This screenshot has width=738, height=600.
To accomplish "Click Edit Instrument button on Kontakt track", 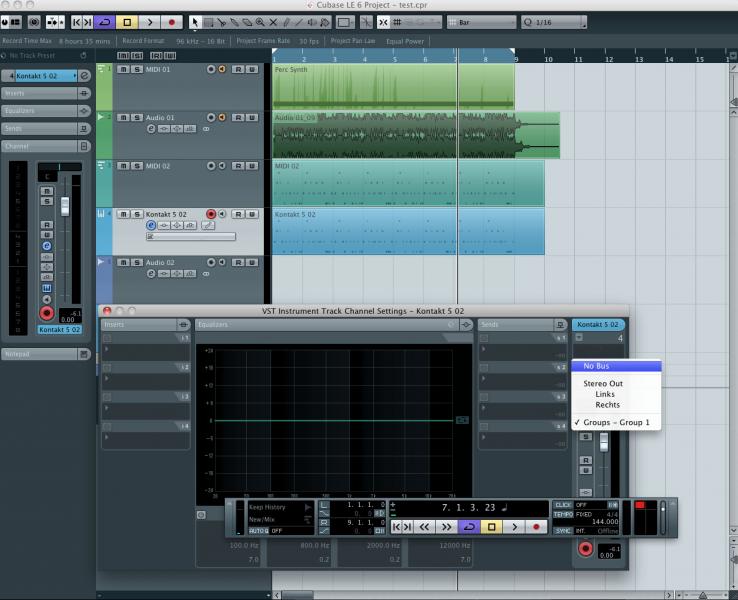I will (x=208, y=225).
